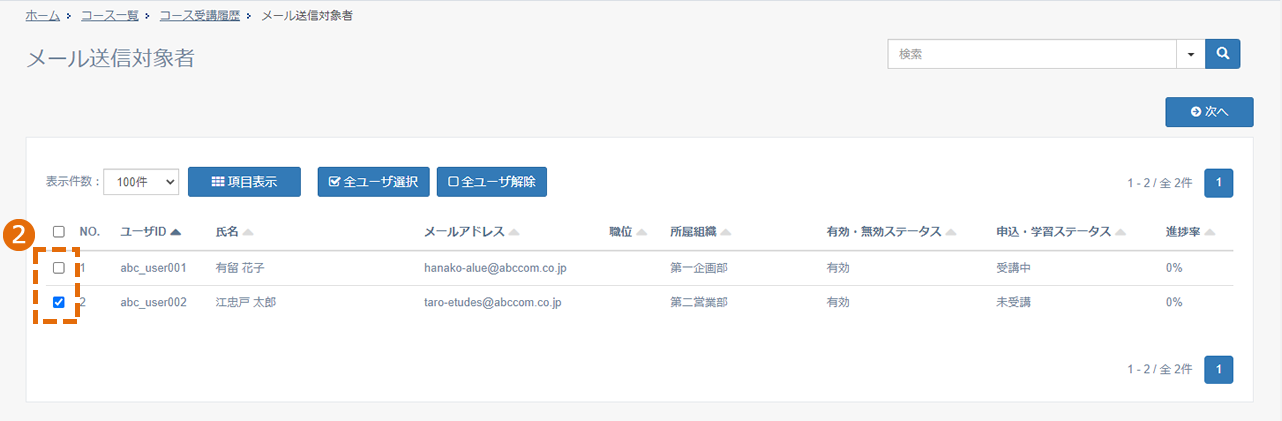
Task: Sort by 所属組織 column
Action: (701, 232)
